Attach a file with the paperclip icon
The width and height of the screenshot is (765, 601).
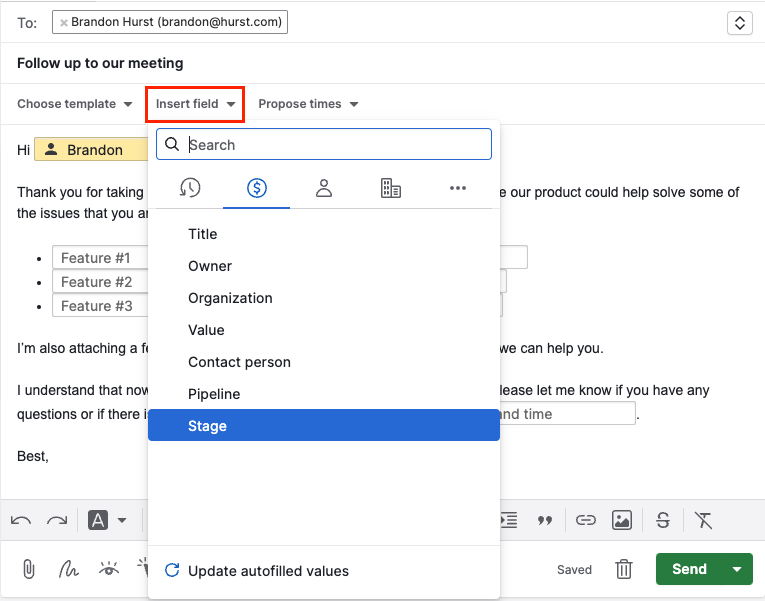click(29, 569)
